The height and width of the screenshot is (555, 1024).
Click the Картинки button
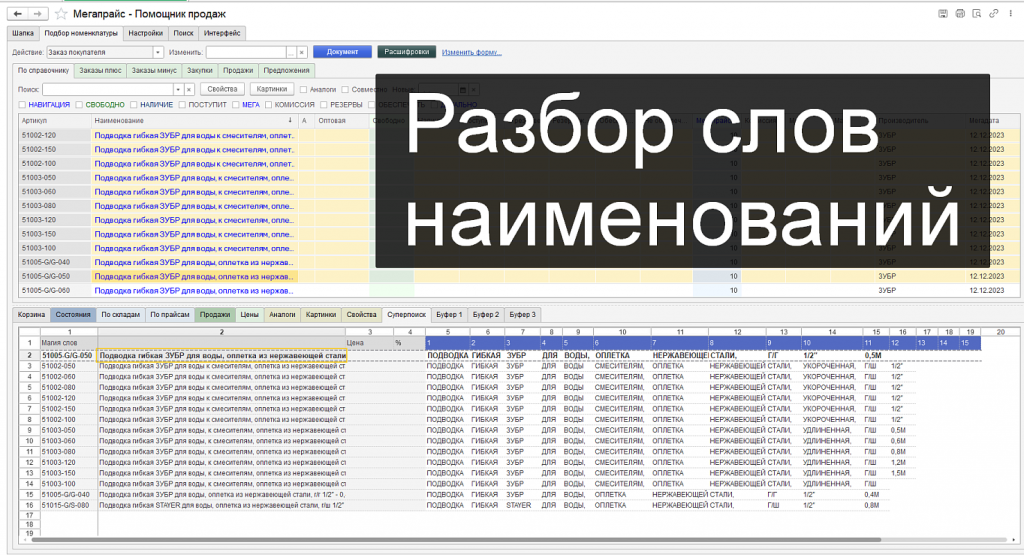[x=272, y=89]
